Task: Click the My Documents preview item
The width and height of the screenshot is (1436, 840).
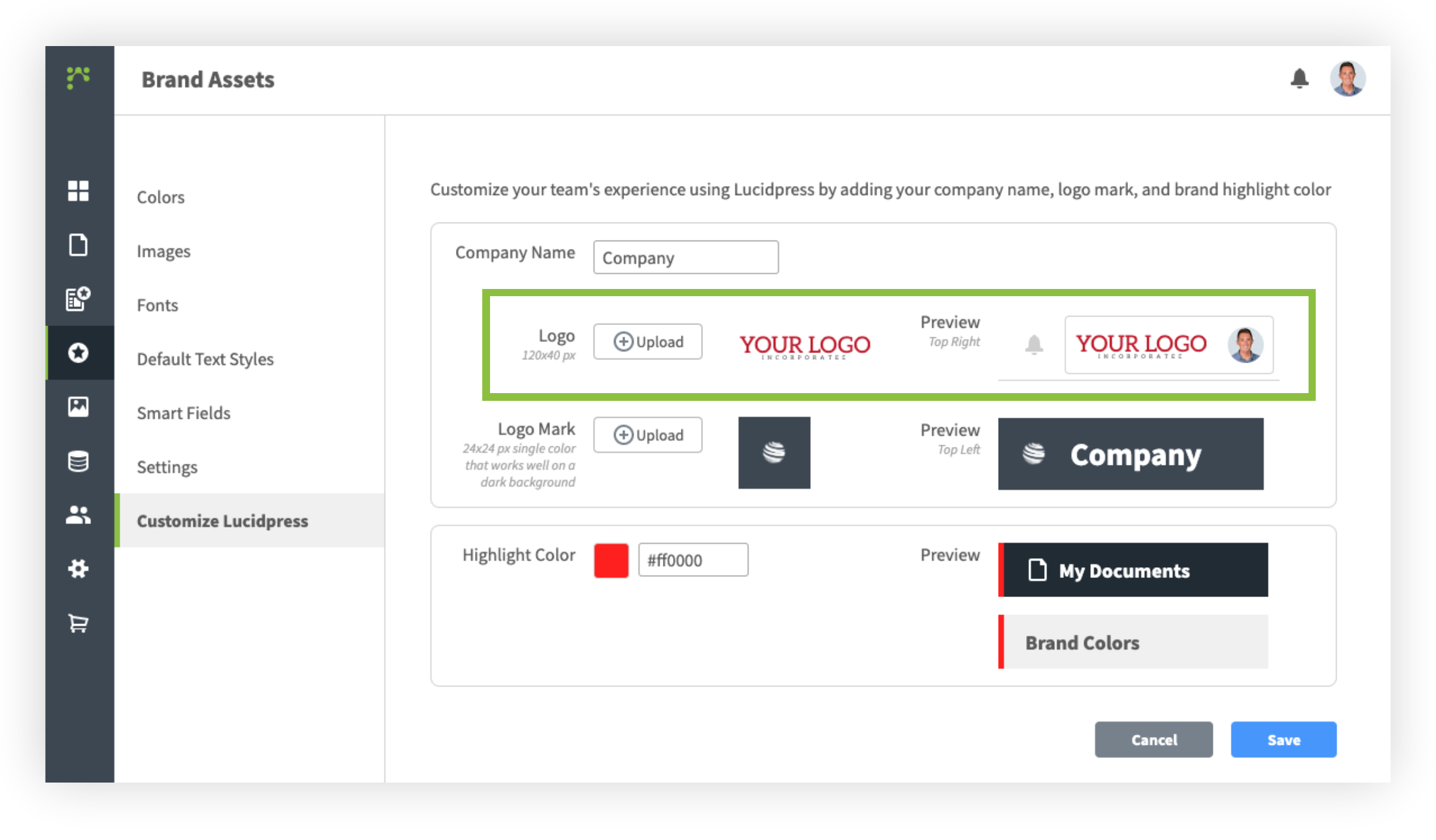Action: pyautogui.click(x=1133, y=570)
